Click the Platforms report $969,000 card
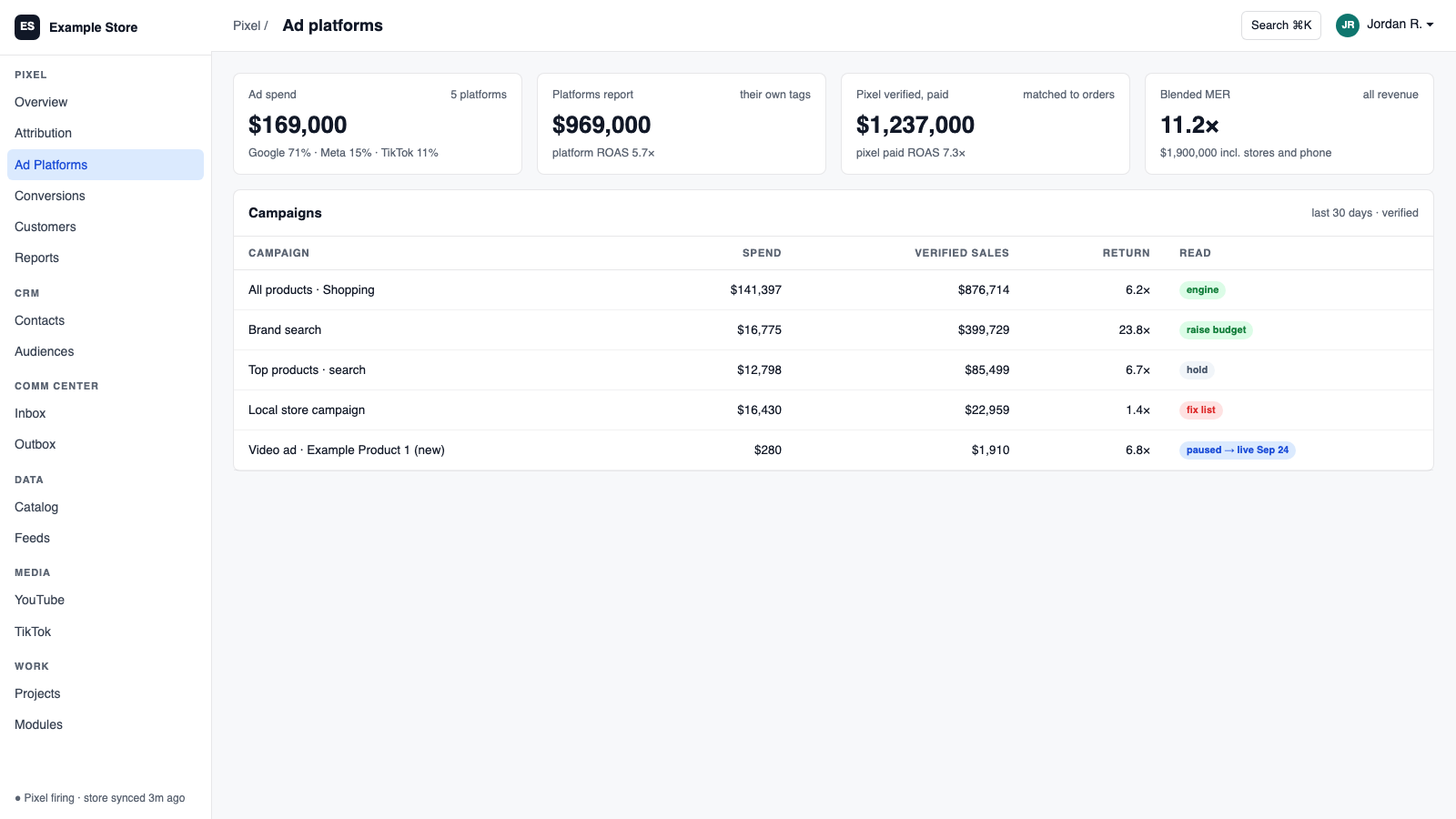The width and height of the screenshot is (1456, 819). pos(682,124)
